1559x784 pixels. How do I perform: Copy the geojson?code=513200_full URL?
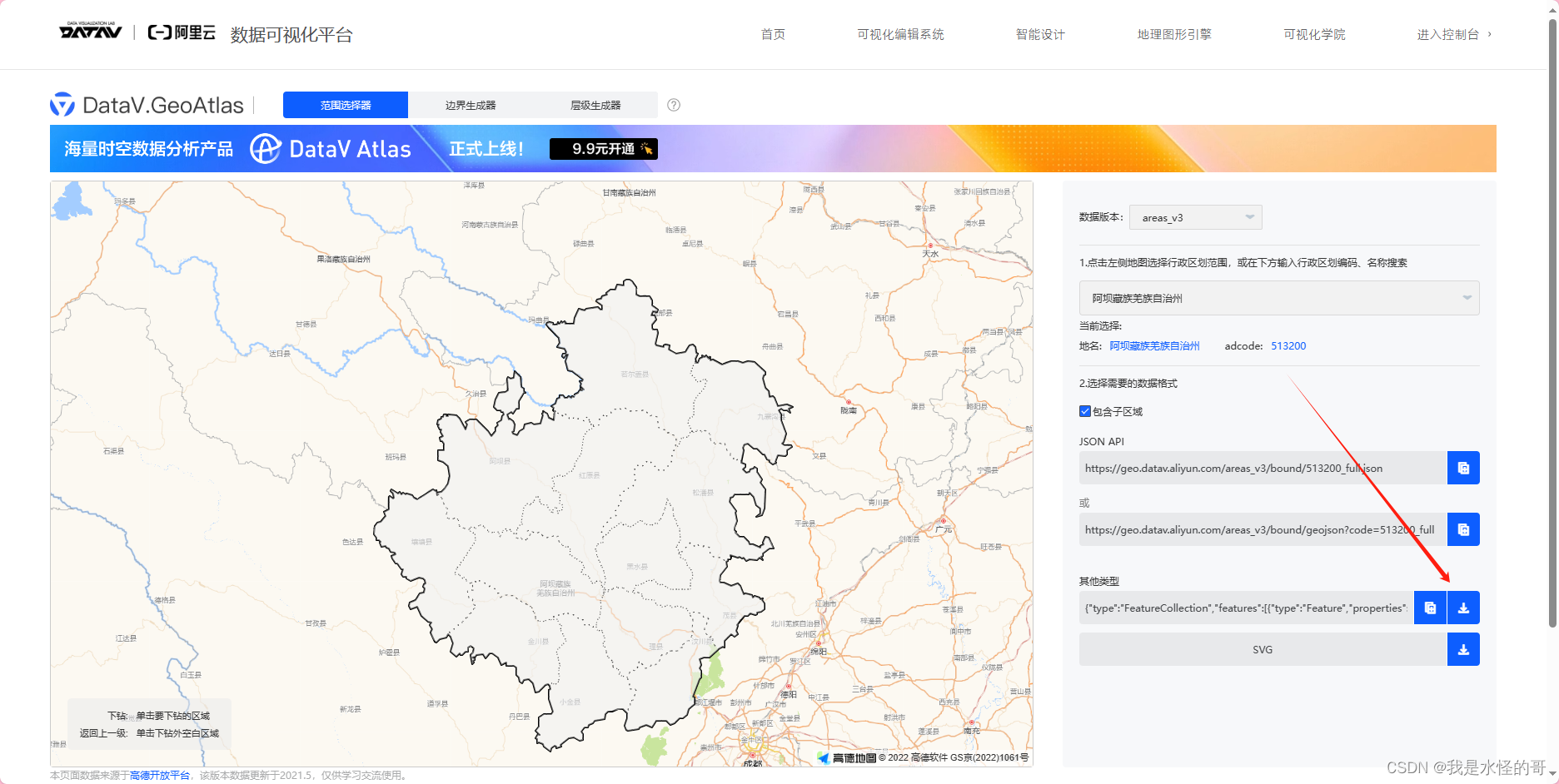[x=1463, y=529]
